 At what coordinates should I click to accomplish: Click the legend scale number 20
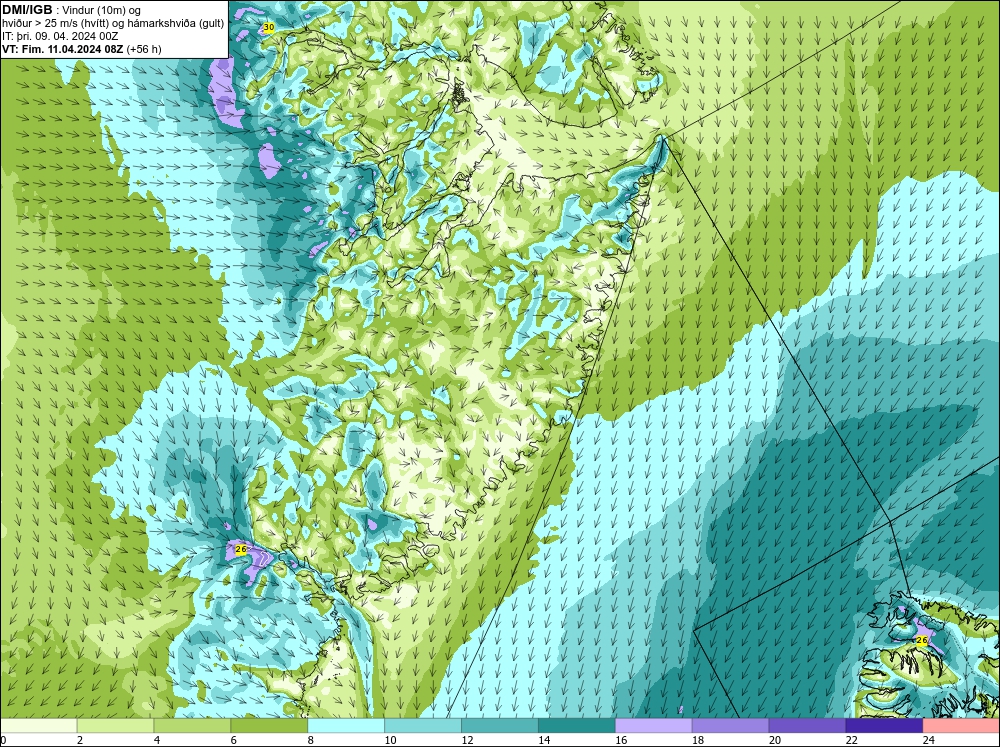(774, 740)
